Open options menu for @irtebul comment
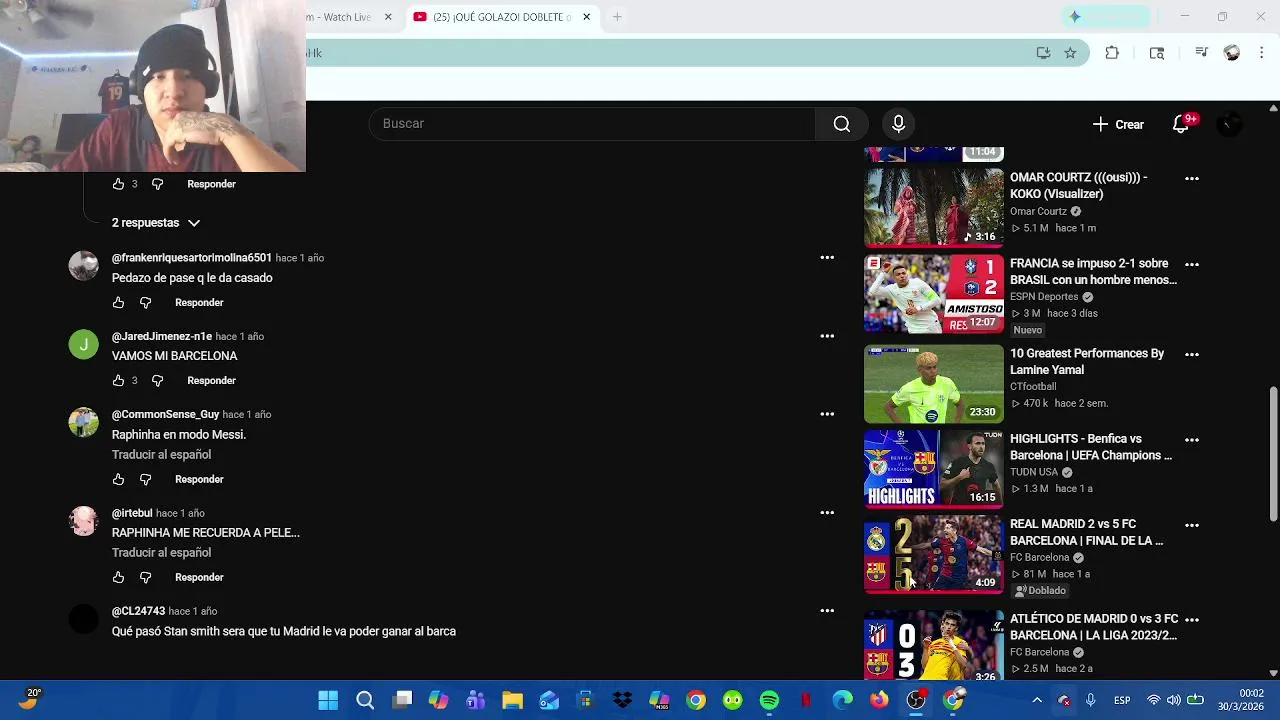This screenshot has height=720, width=1280. coord(827,513)
